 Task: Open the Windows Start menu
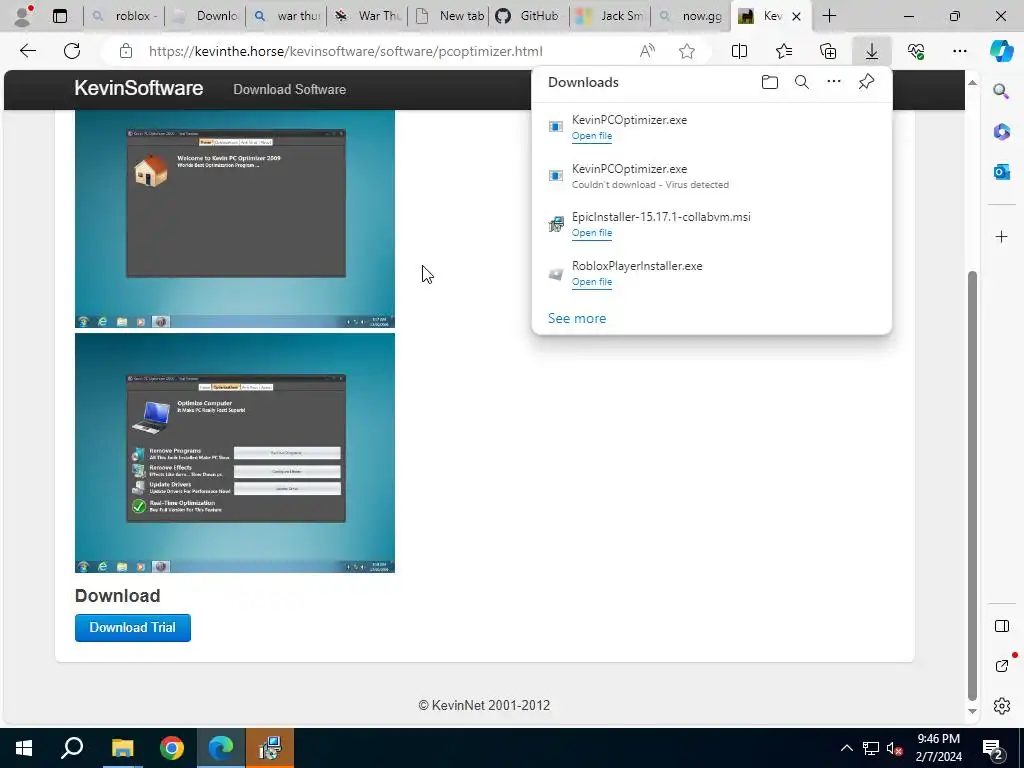point(24,748)
